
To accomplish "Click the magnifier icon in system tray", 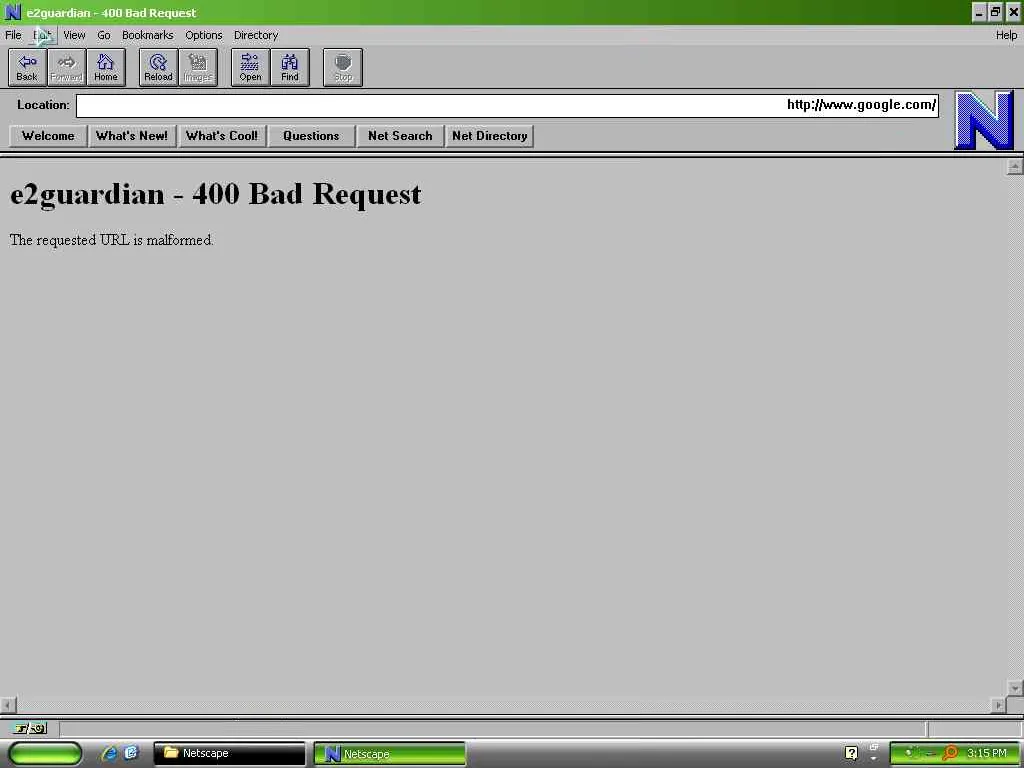I will click(950, 753).
